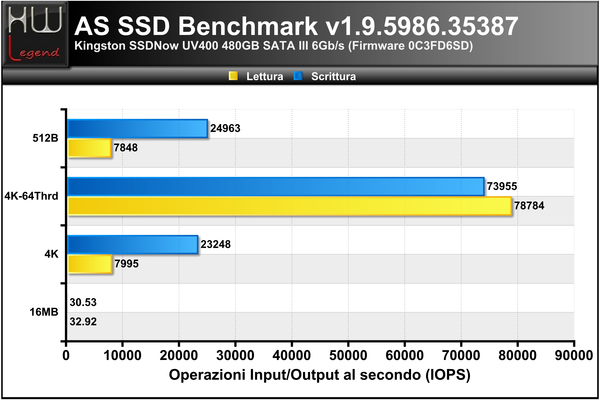Click the Operazioni Input/Output axis title

click(x=320, y=375)
